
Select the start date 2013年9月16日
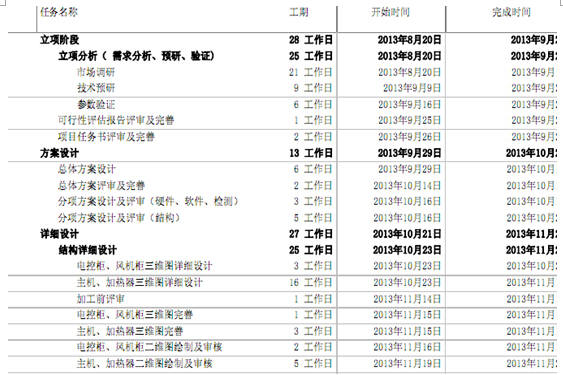coord(410,105)
